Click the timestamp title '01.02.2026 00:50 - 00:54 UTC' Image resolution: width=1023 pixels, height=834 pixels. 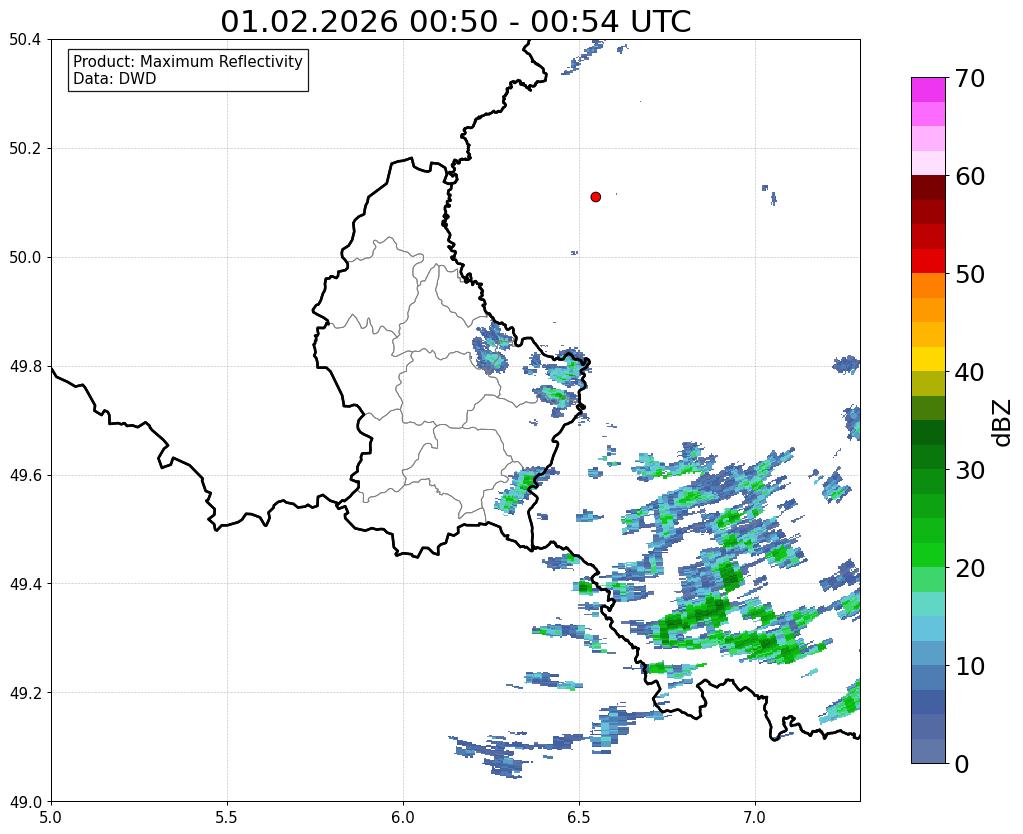point(455,22)
